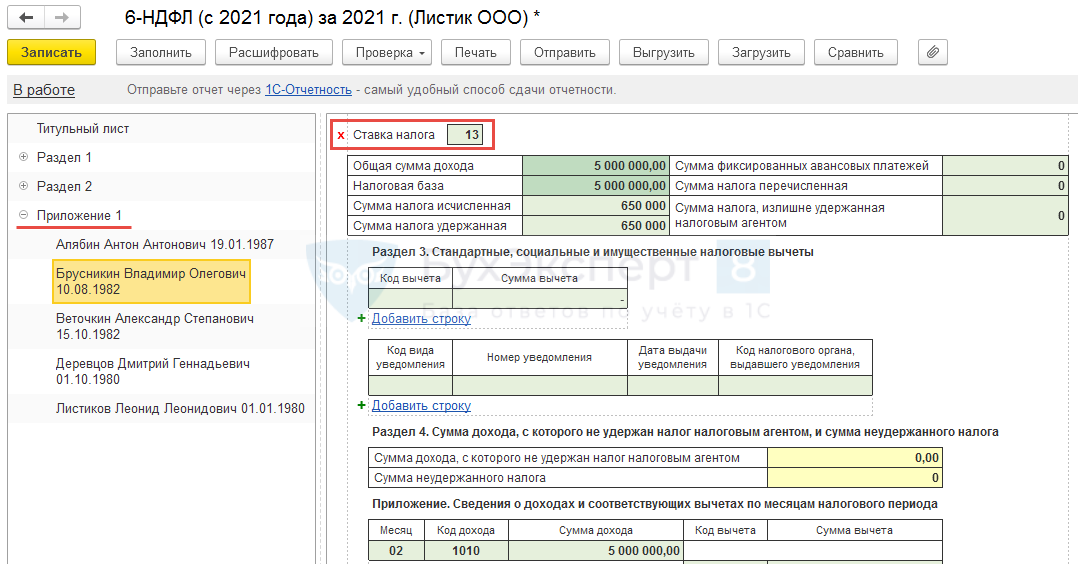Select Брусникин Владимир Олегович entry
Image resolution: width=1078 pixels, height=564 pixels.
(151, 281)
